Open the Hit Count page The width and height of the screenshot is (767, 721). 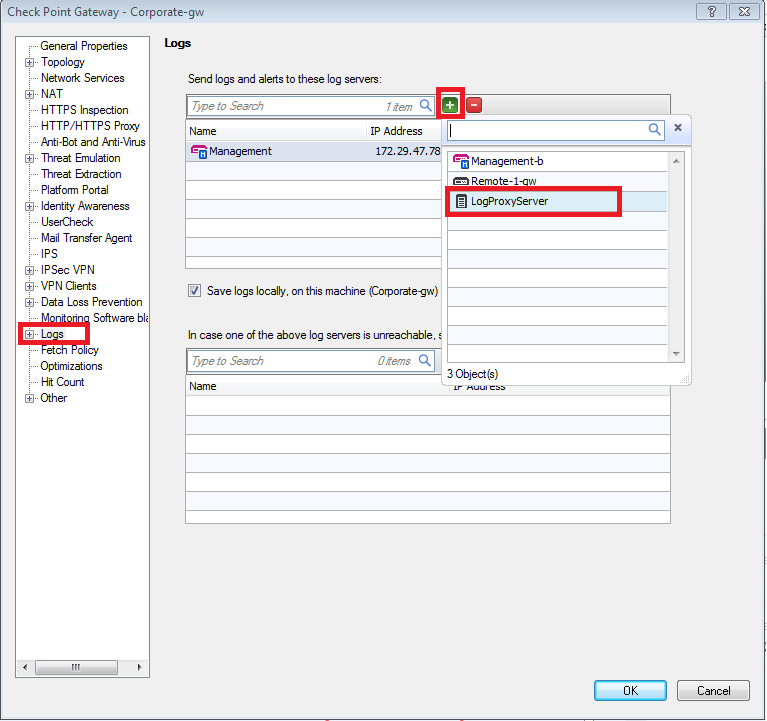tap(63, 382)
